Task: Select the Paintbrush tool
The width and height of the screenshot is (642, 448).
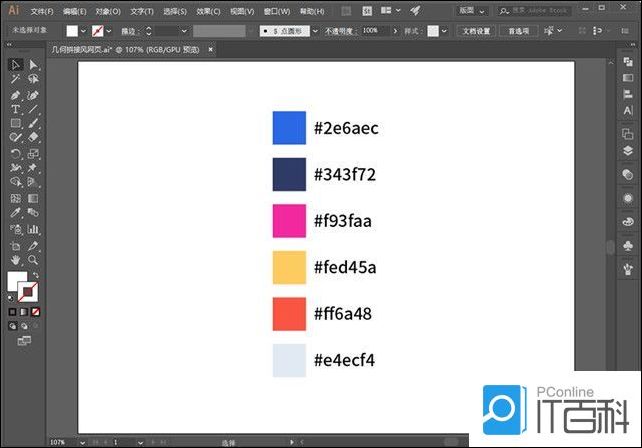Action: [33, 123]
